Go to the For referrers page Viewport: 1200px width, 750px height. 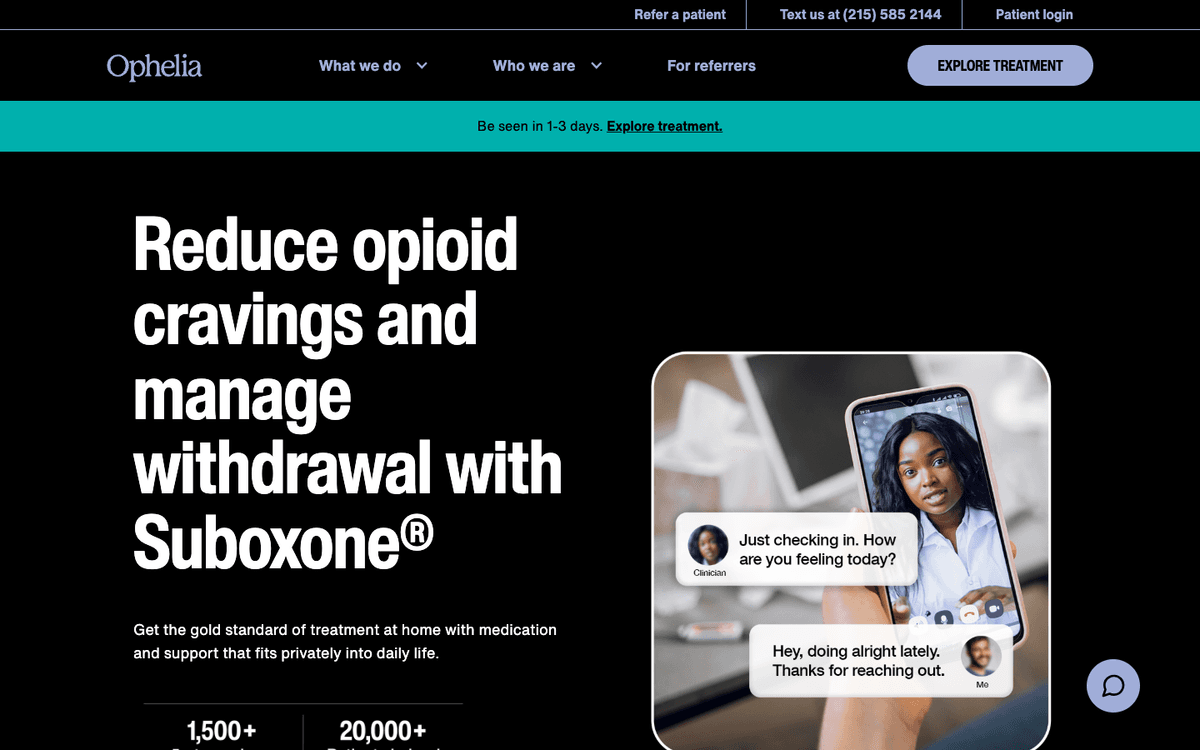(x=711, y=66)
